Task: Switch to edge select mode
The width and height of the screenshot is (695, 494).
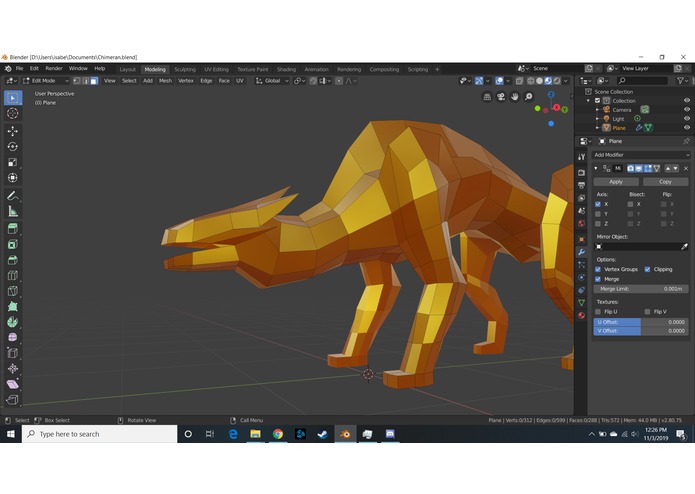Action: click(x=86, y=81)
